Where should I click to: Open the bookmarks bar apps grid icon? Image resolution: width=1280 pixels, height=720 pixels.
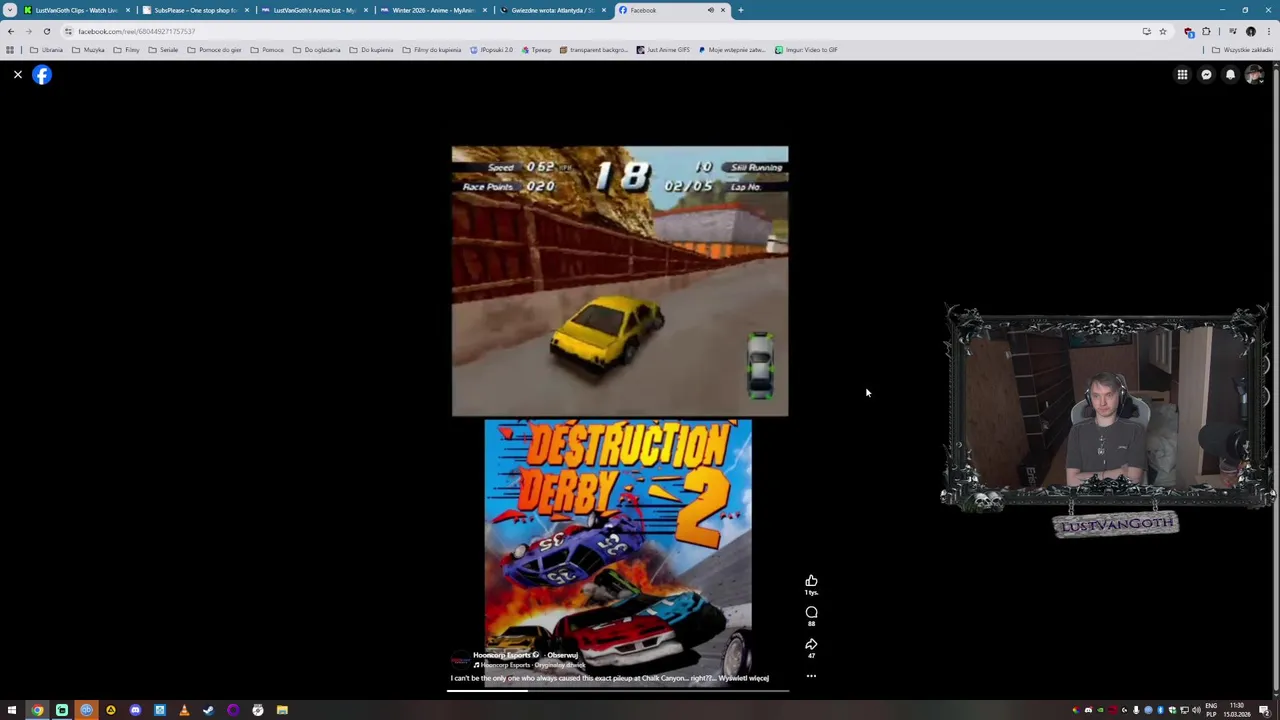click(x=10, y=50)
